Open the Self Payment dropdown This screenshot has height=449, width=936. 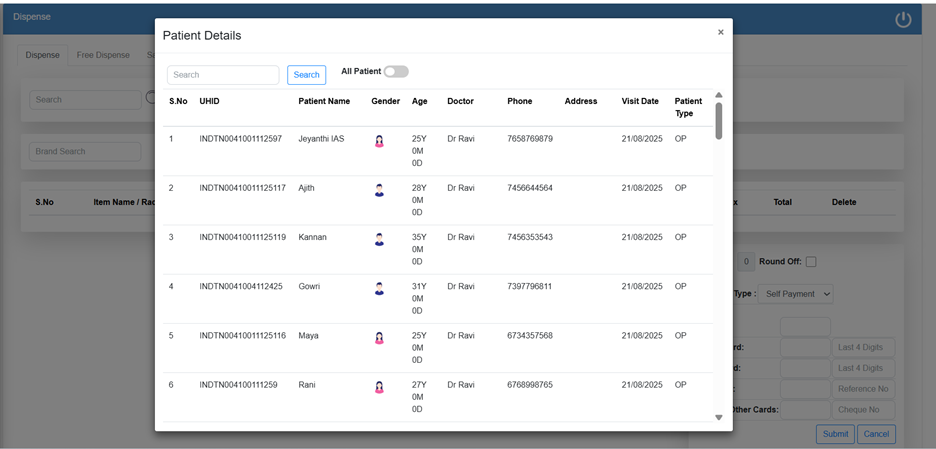click(797, 294)
